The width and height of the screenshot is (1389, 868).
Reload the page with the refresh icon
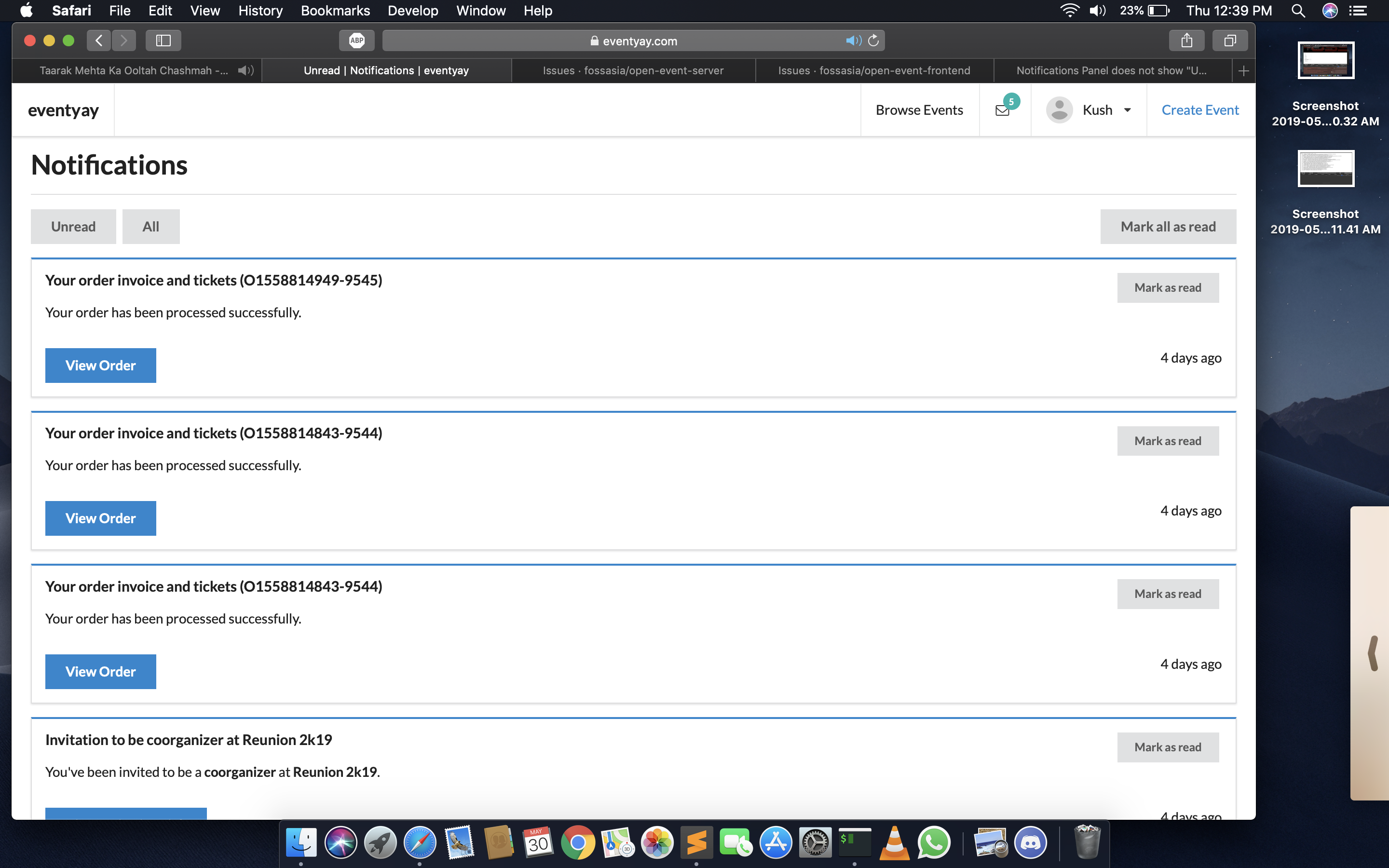coord(873,40)
